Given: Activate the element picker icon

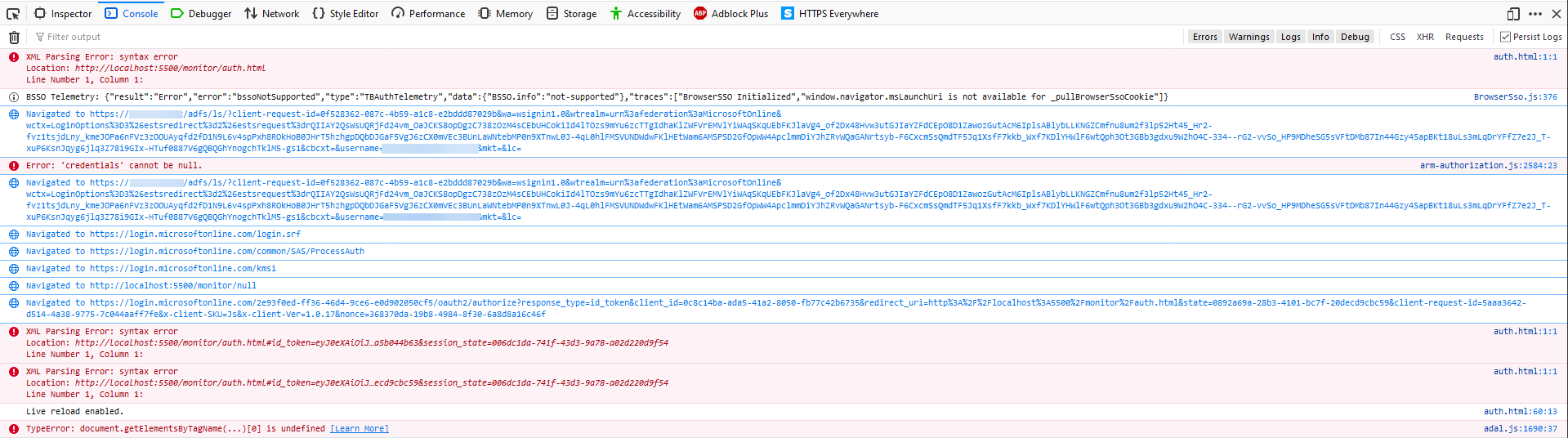Looking at the screenshot, I should [x=13, y=13].
